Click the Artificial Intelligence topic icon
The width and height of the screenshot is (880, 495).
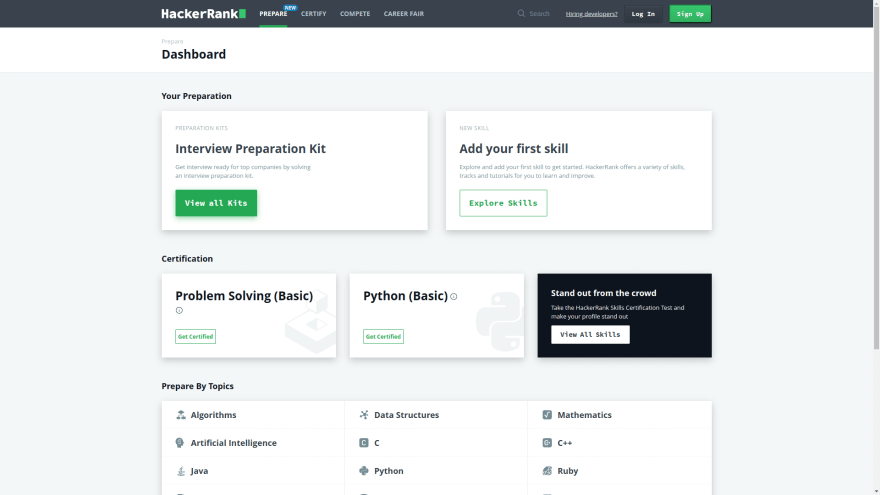[180, 443]
